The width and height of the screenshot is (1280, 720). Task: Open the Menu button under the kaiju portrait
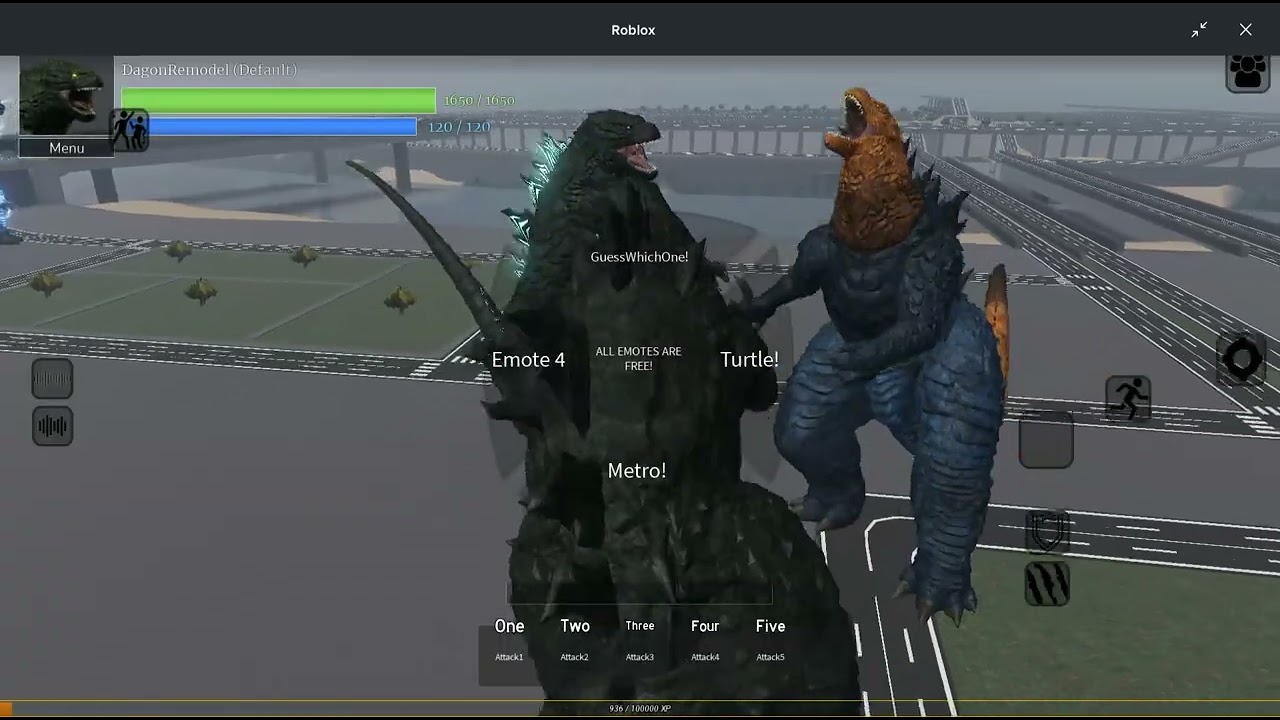tap(67, 148)
